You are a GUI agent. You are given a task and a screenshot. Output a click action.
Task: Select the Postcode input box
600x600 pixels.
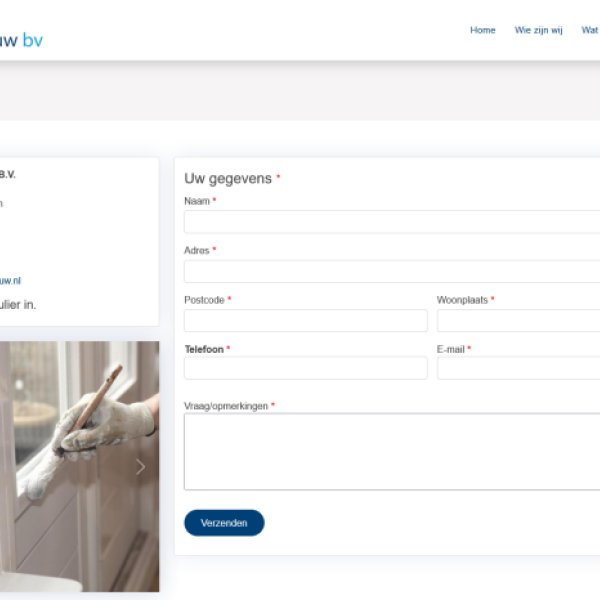click(305, 320)
